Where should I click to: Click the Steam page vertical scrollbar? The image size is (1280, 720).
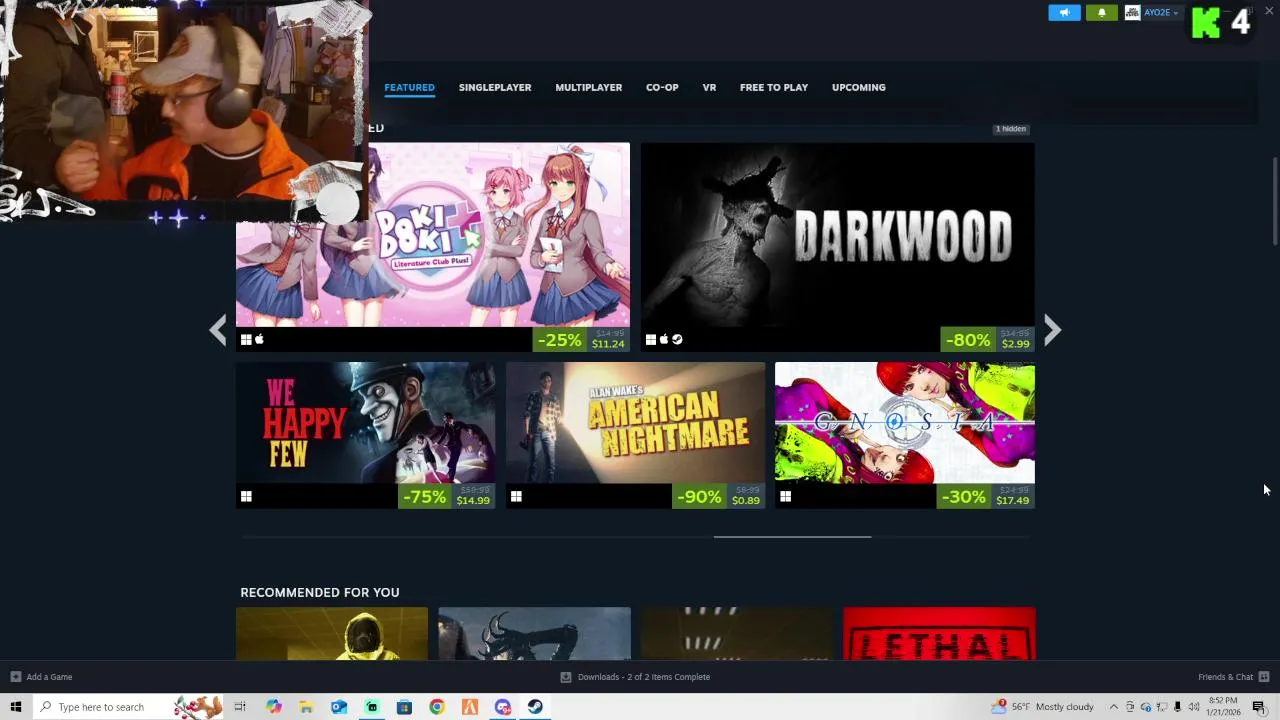(x=1274, y=200)
